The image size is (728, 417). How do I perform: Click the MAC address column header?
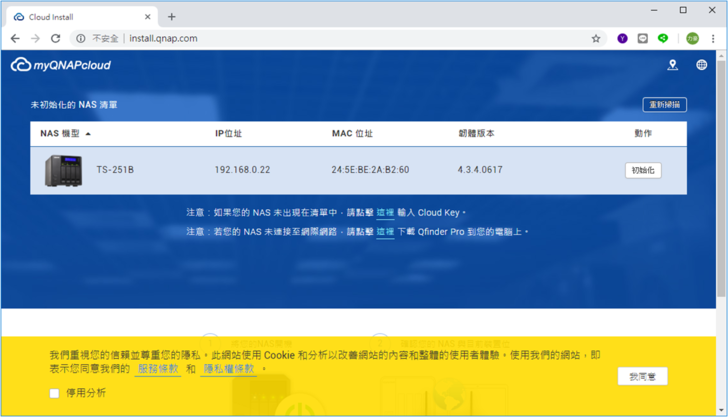[352, 134]
